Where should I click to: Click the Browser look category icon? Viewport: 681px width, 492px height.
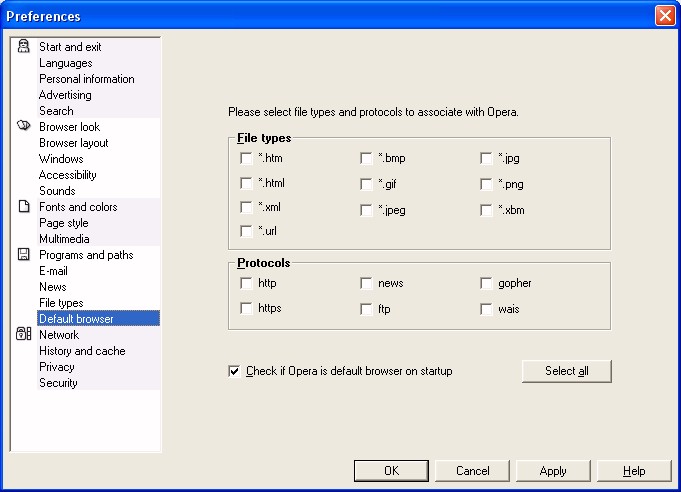coord(23,125)
